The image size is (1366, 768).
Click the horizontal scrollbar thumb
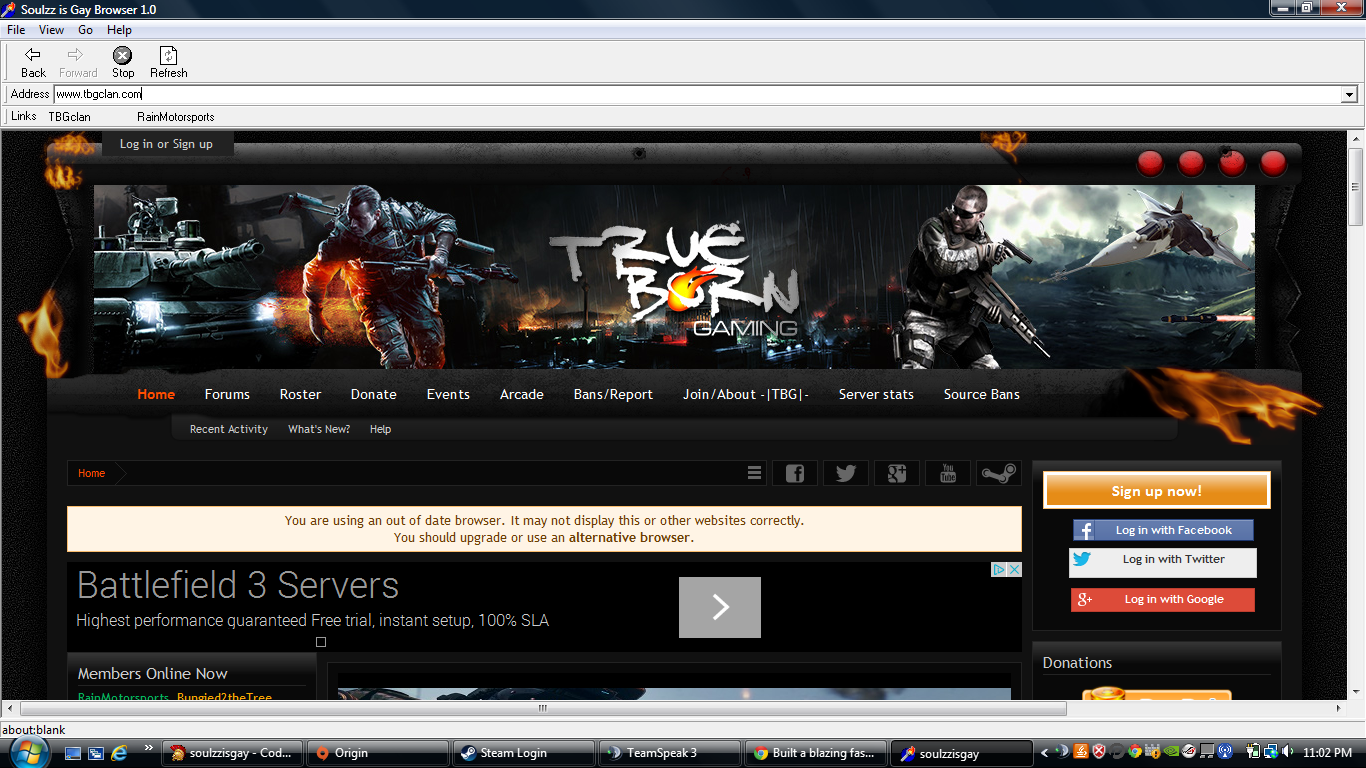(542, 708)
